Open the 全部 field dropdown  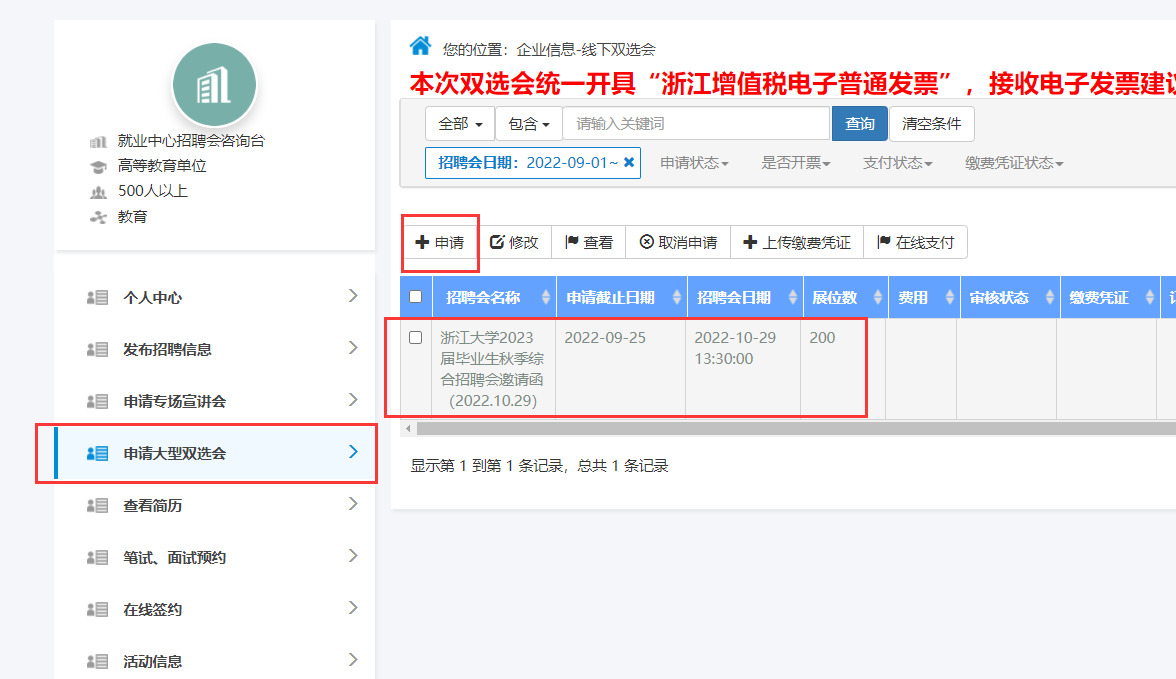[x=460, y=124]
